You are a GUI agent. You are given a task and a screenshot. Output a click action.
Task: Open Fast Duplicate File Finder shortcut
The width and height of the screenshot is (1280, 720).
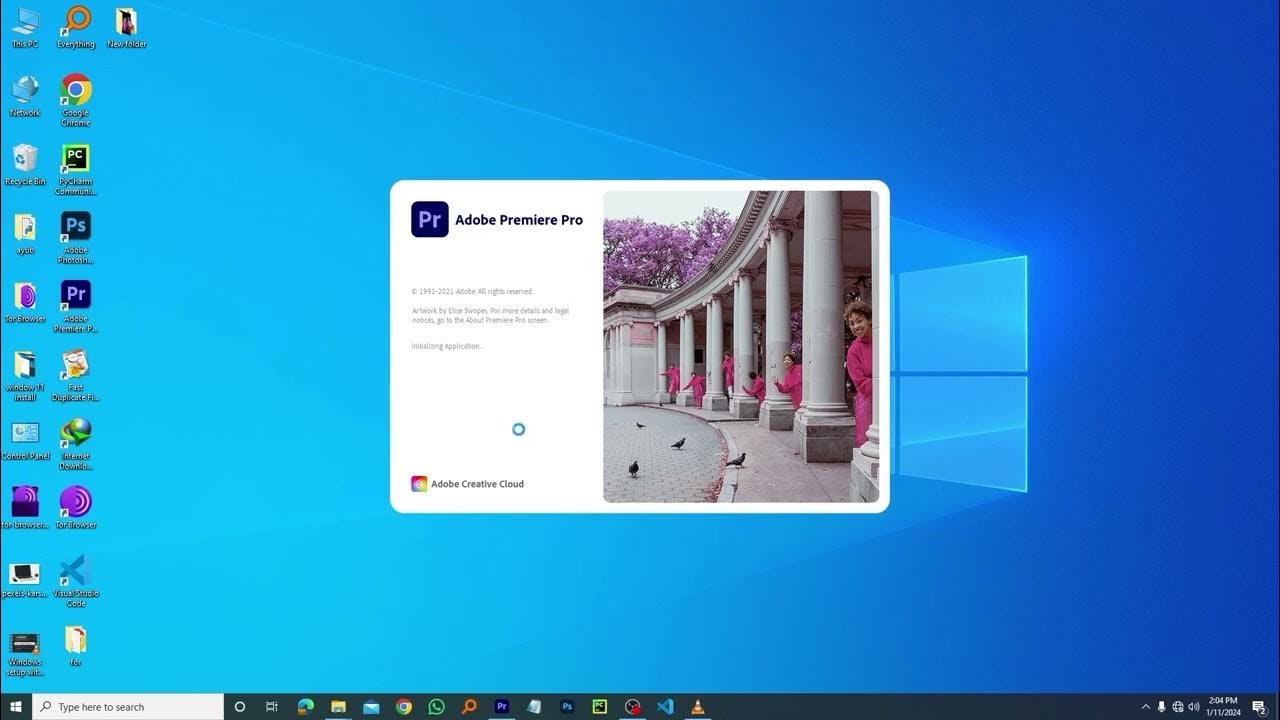pyautogui.click(x=76, y=376)
